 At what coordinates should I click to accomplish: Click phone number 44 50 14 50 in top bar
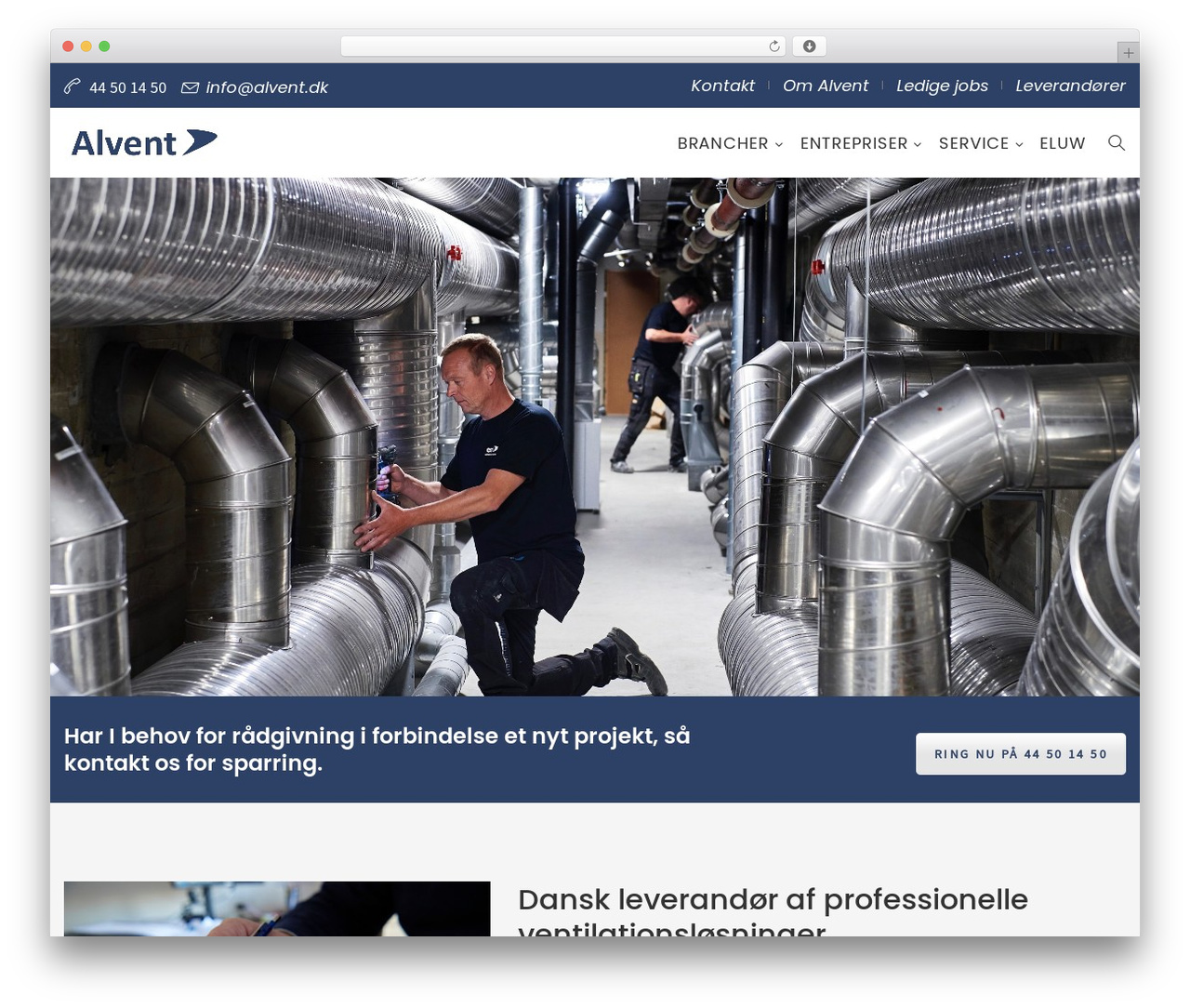(x=128, y=87)
